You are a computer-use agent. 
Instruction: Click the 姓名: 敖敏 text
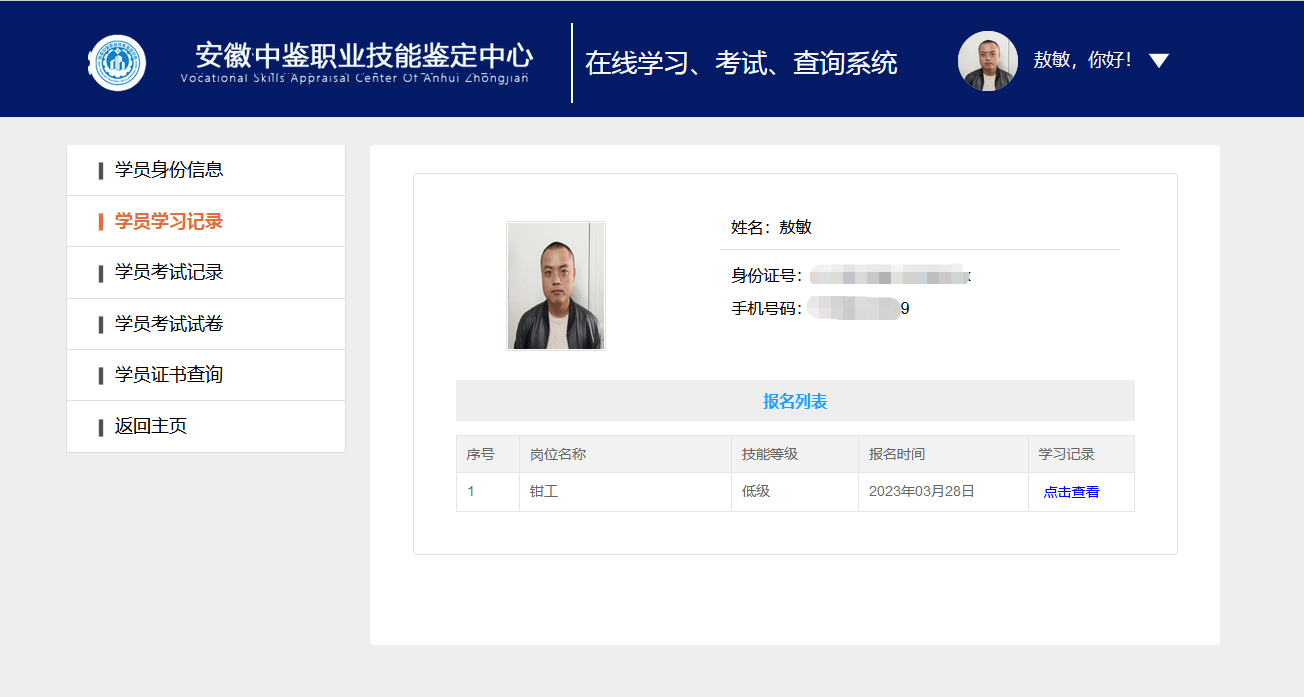[771, 227]
